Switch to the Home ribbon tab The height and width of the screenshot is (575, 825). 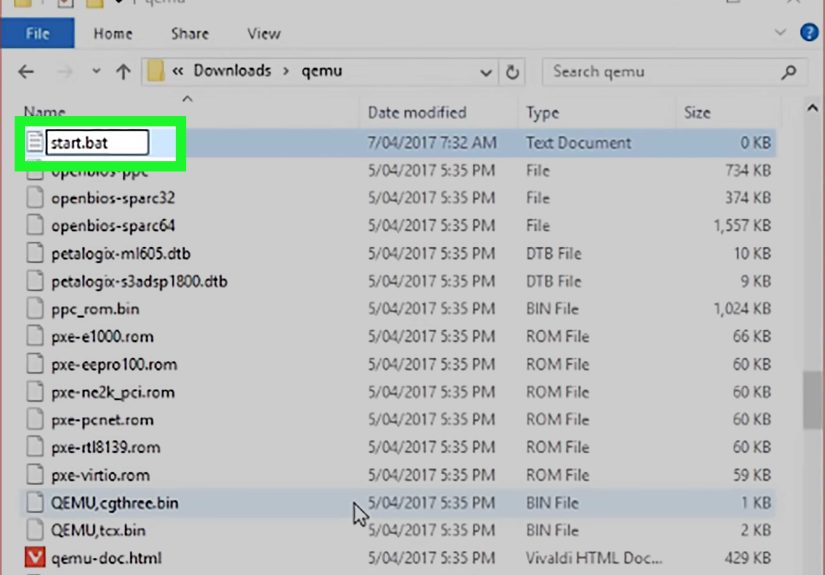tap(113, 34)
